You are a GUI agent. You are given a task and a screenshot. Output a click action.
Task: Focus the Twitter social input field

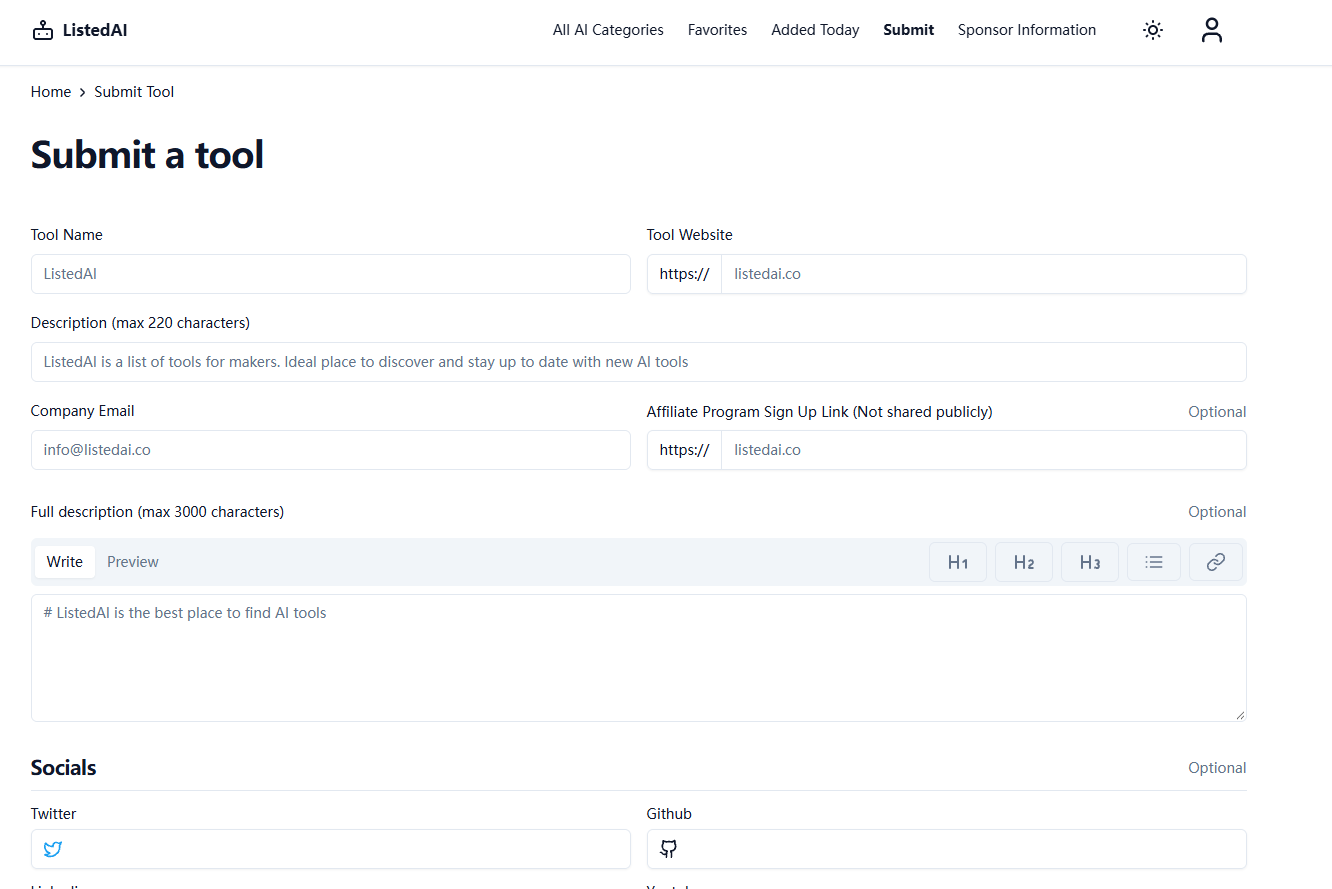click(x=331, y=849)
